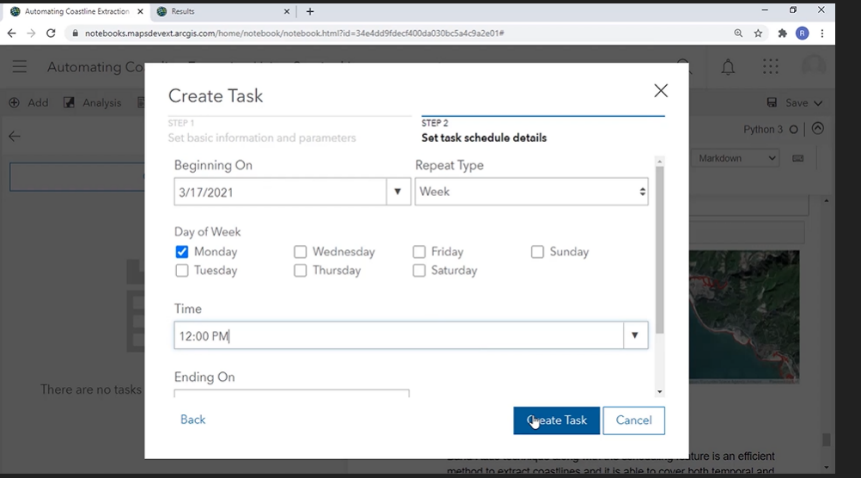
Task: Uncheck the Monday checkbox
Action: pos(182,252)
